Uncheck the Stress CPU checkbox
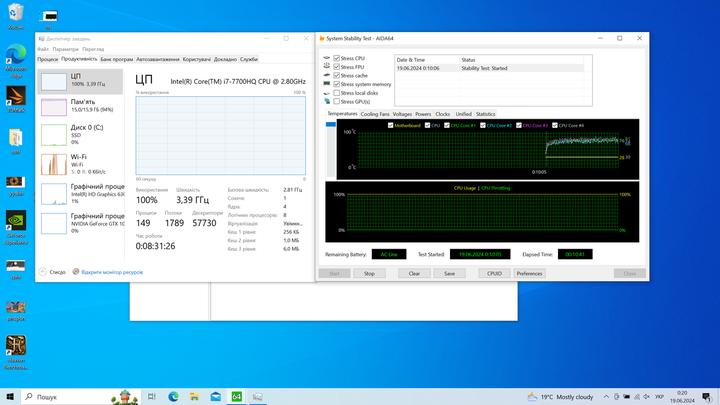720x405 pixels. pos(337,58)
